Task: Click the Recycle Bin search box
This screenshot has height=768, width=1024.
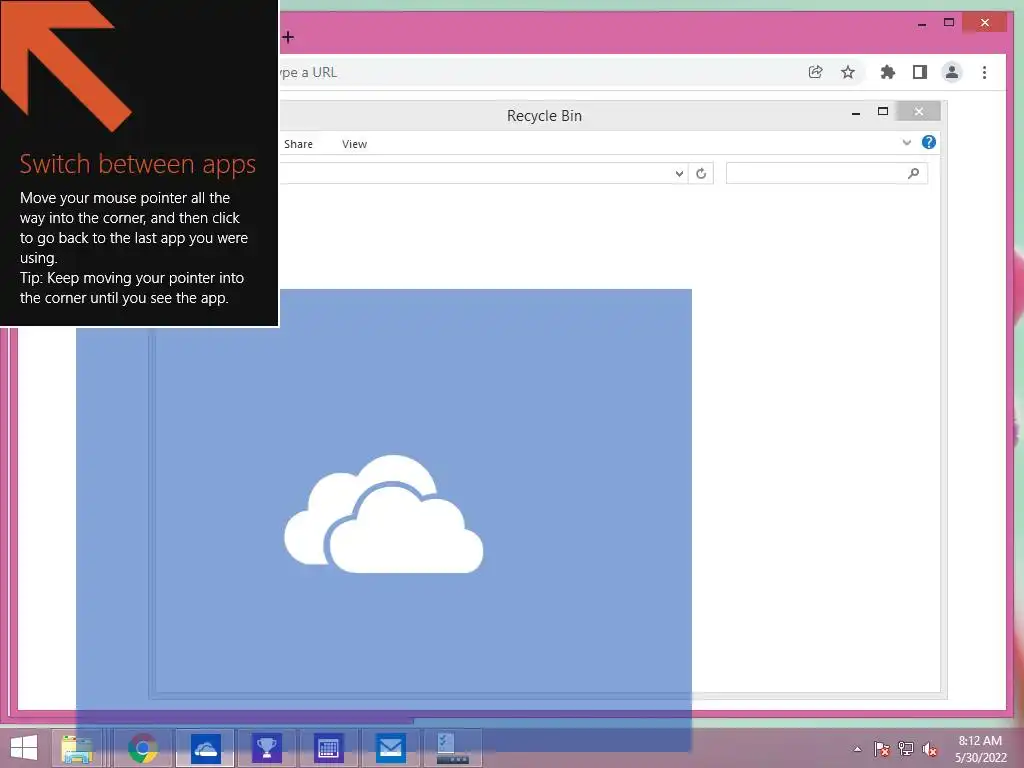Action: pos(826,174)
